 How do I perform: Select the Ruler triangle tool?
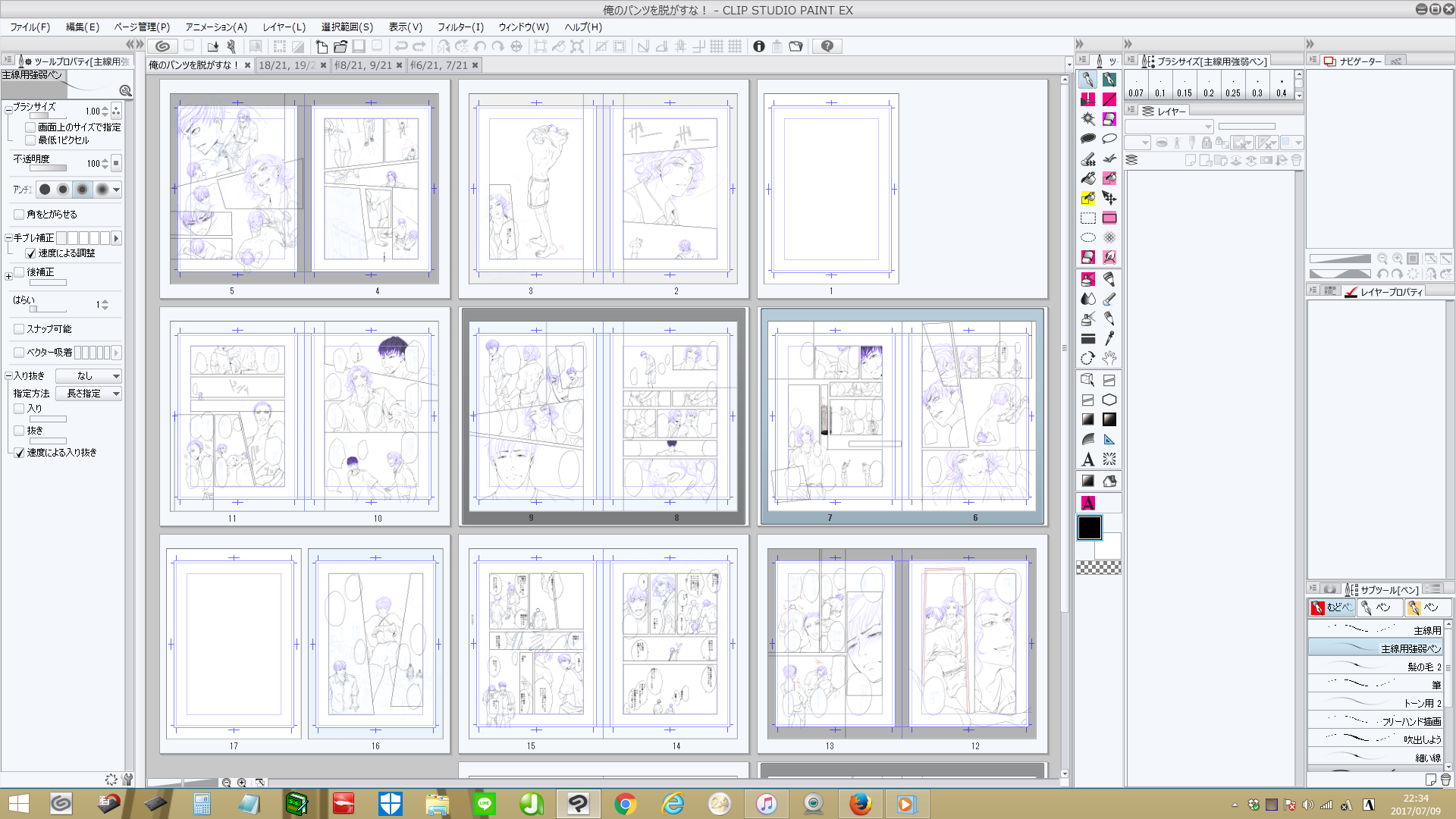point(1109,439)
